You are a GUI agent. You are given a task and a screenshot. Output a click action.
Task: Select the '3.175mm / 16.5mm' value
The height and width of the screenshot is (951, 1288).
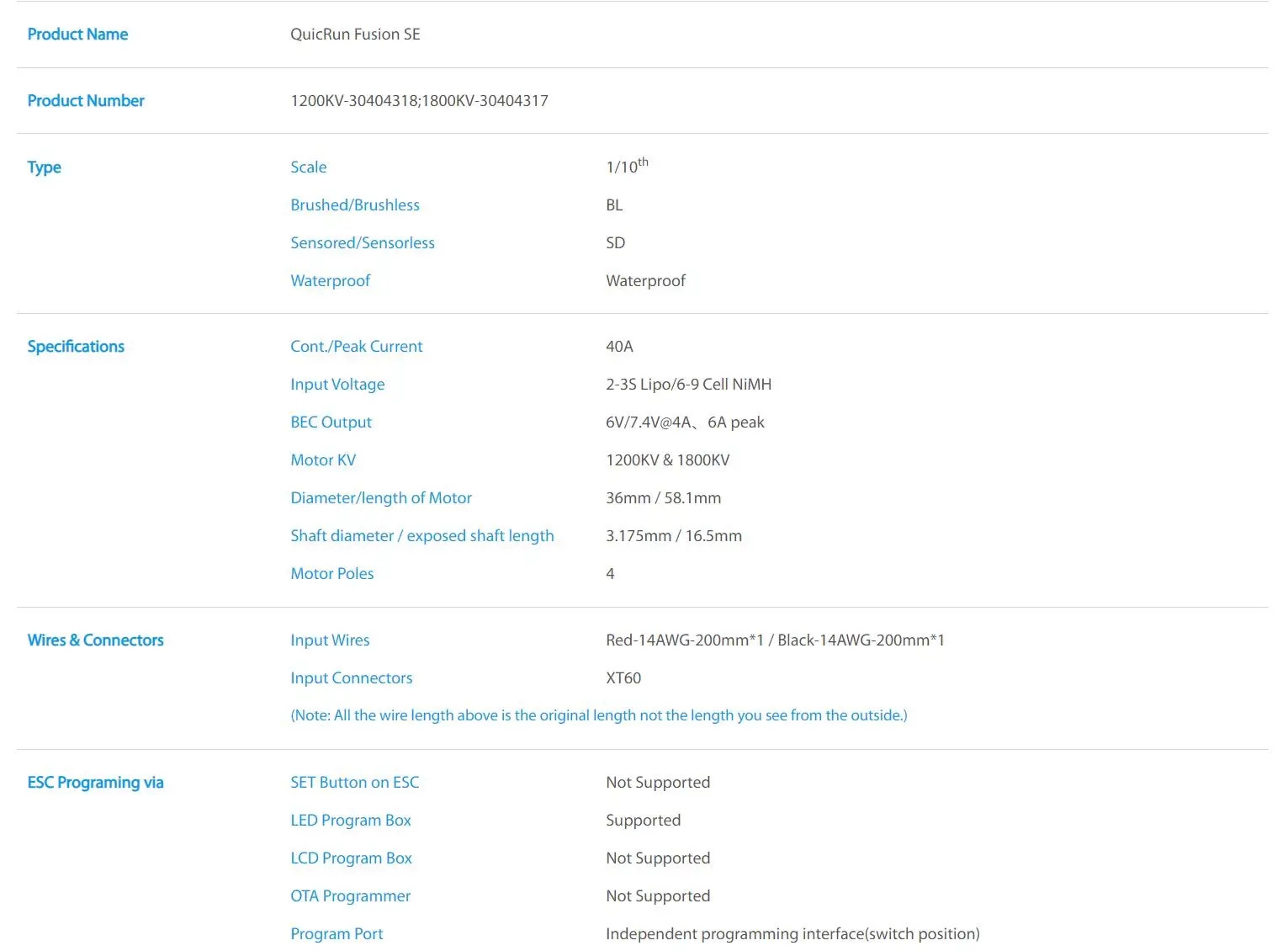[674, 536]
